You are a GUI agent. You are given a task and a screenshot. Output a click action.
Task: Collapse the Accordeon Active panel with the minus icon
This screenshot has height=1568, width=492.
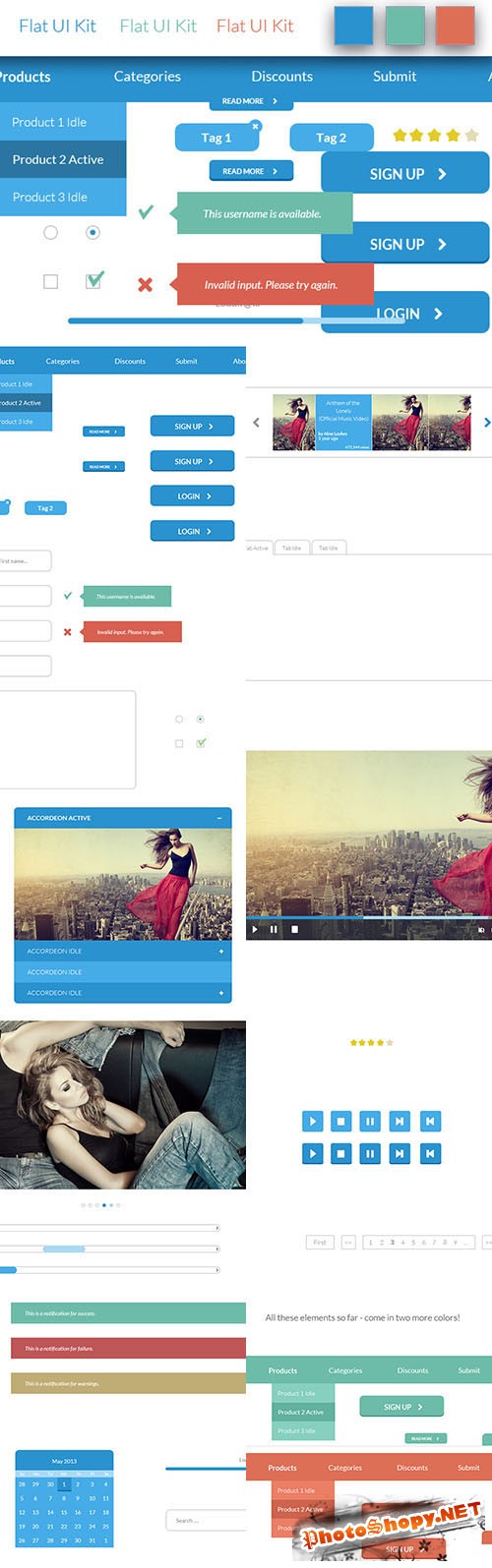(x=219, y=818)
